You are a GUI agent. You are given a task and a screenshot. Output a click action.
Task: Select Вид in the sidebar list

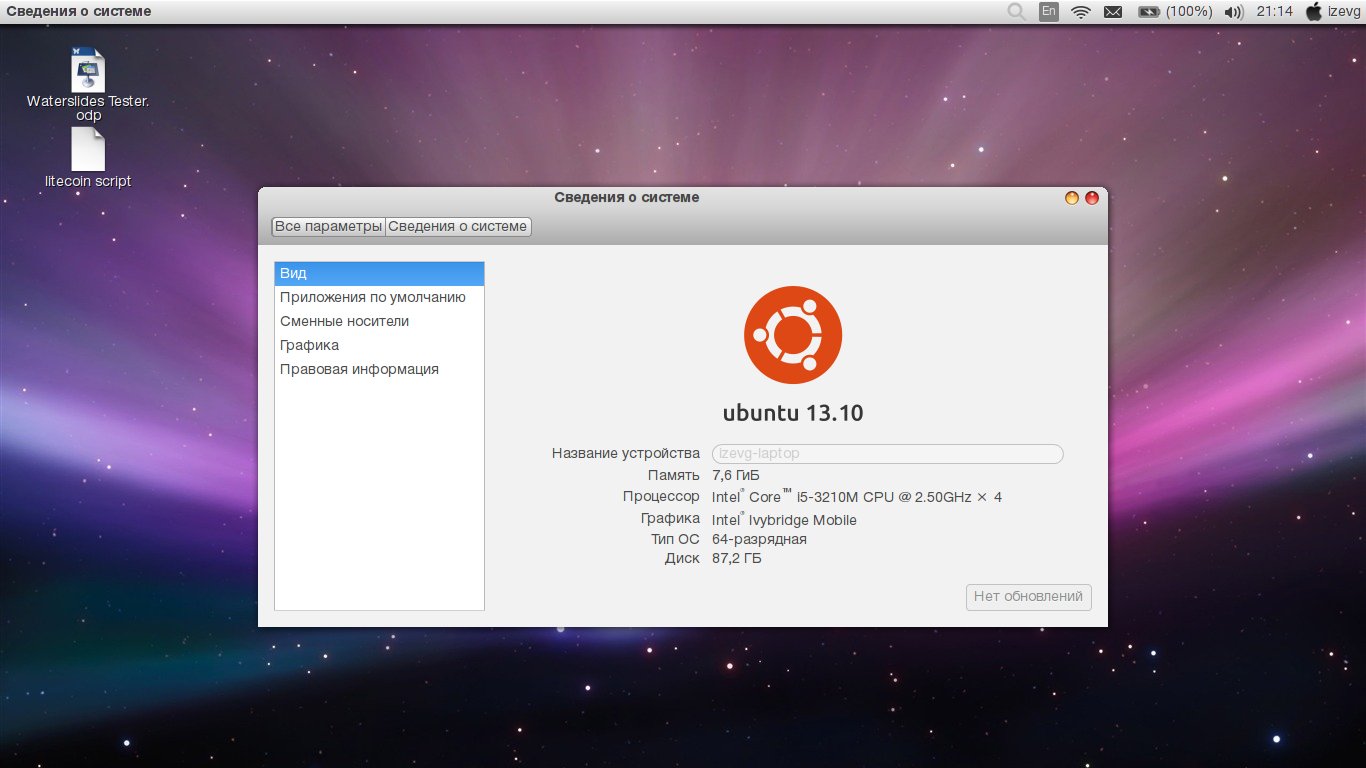point(380,274)
